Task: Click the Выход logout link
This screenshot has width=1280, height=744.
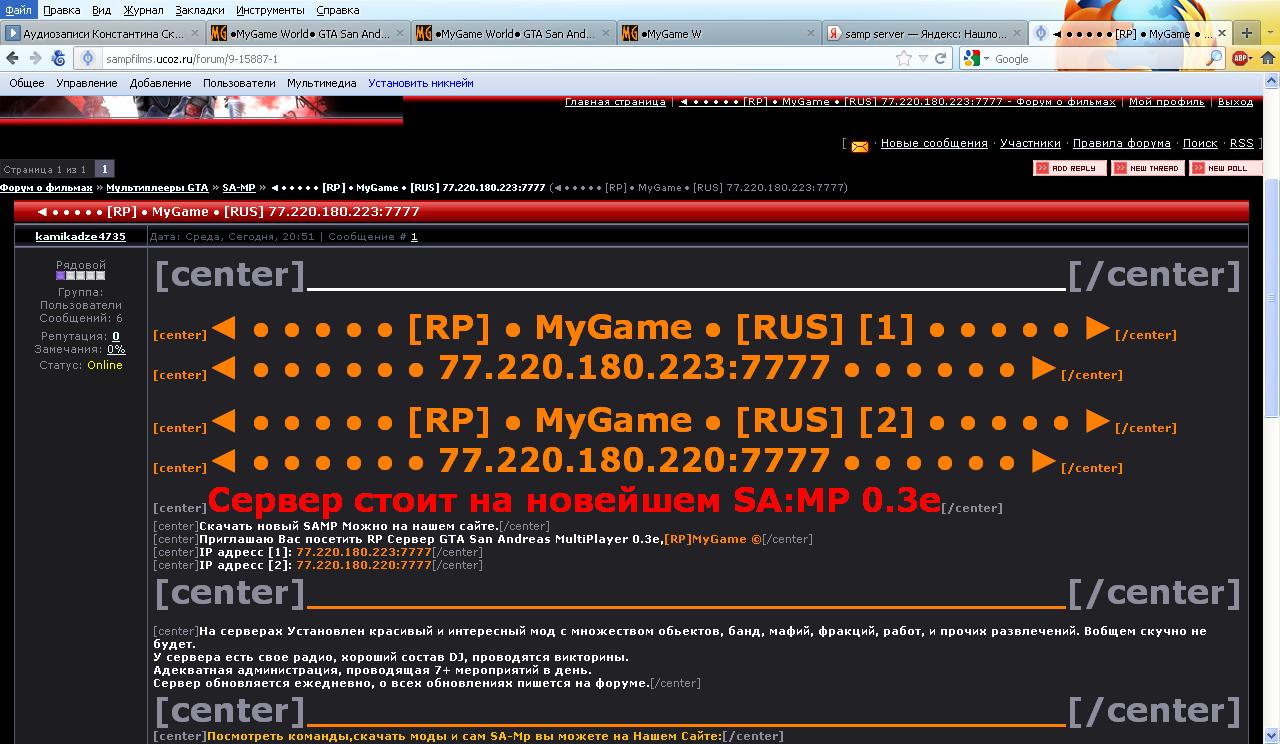Action: pos(1236,102)
